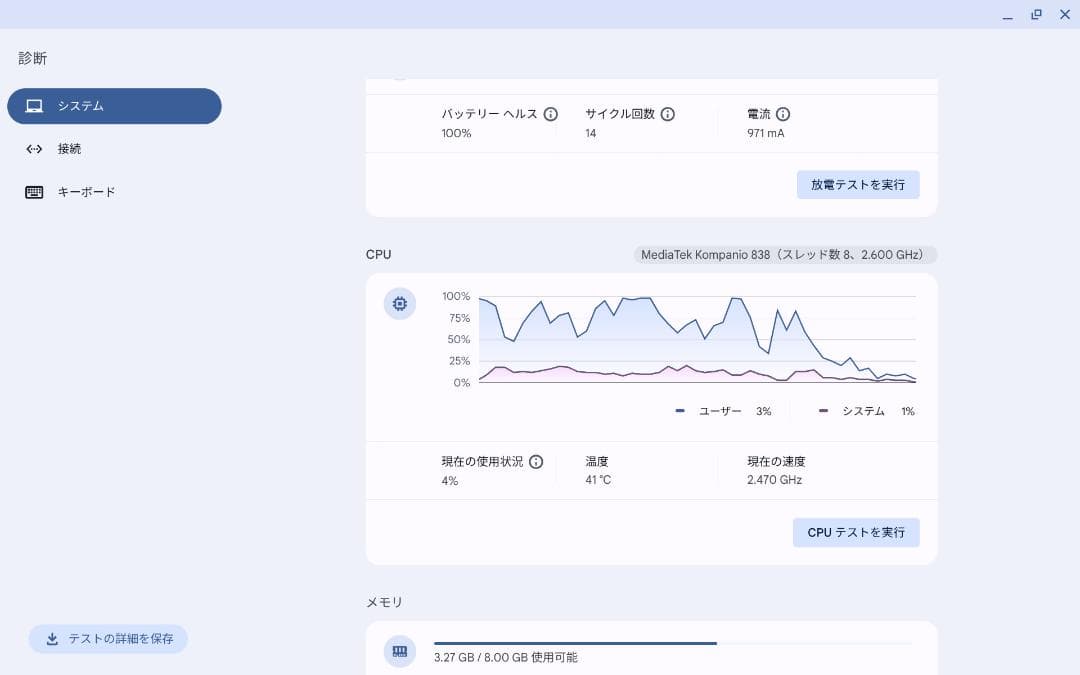Restore down the diagnostics window
1080x675 pixels.
point(1036,14)
